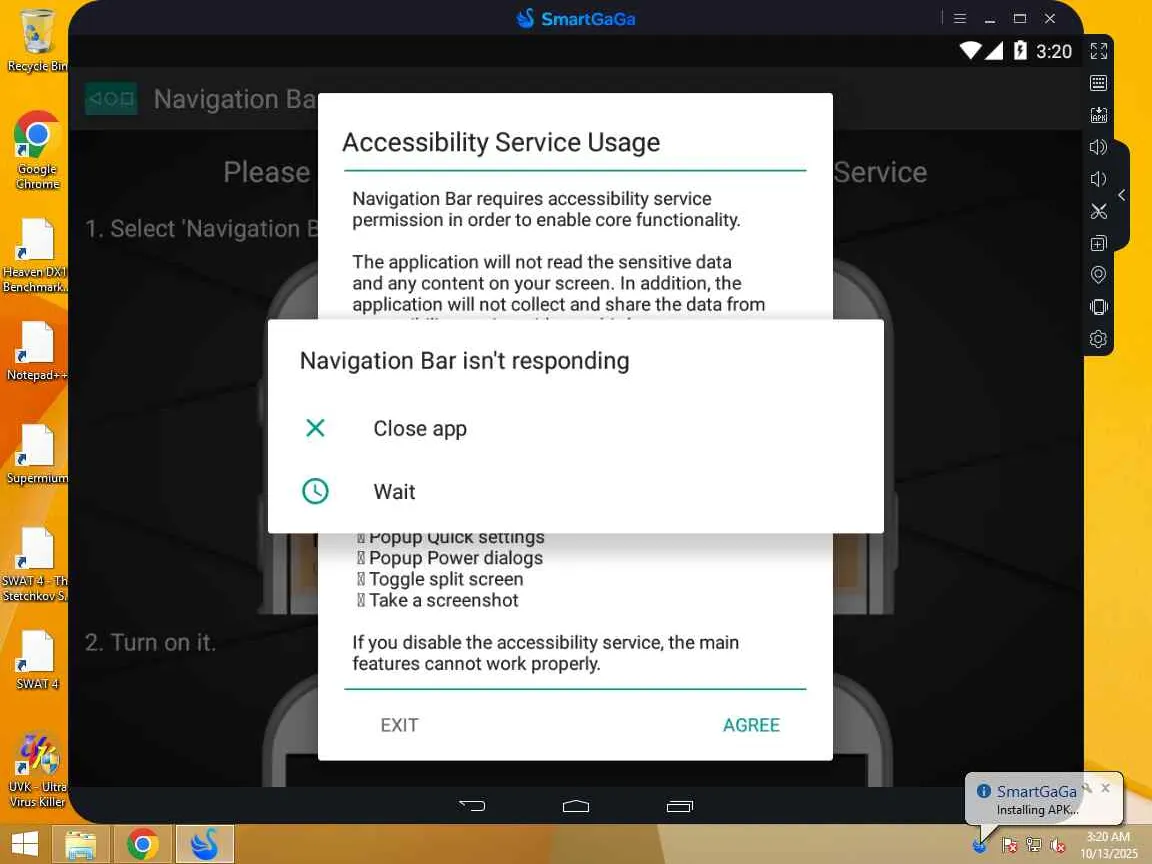The image size is (1152, 864).
Task: Tap the Android recent apps button
Action: [x=680, y=806]
